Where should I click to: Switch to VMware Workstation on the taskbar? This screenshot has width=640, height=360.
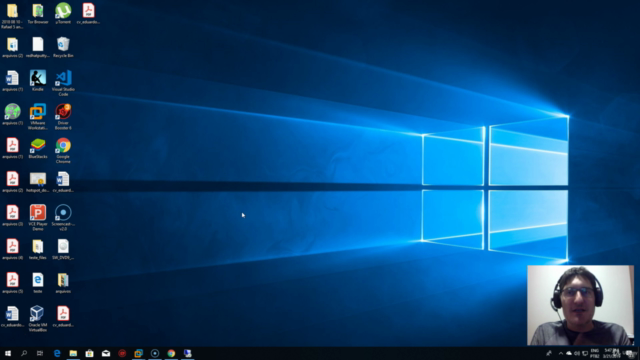138,353
